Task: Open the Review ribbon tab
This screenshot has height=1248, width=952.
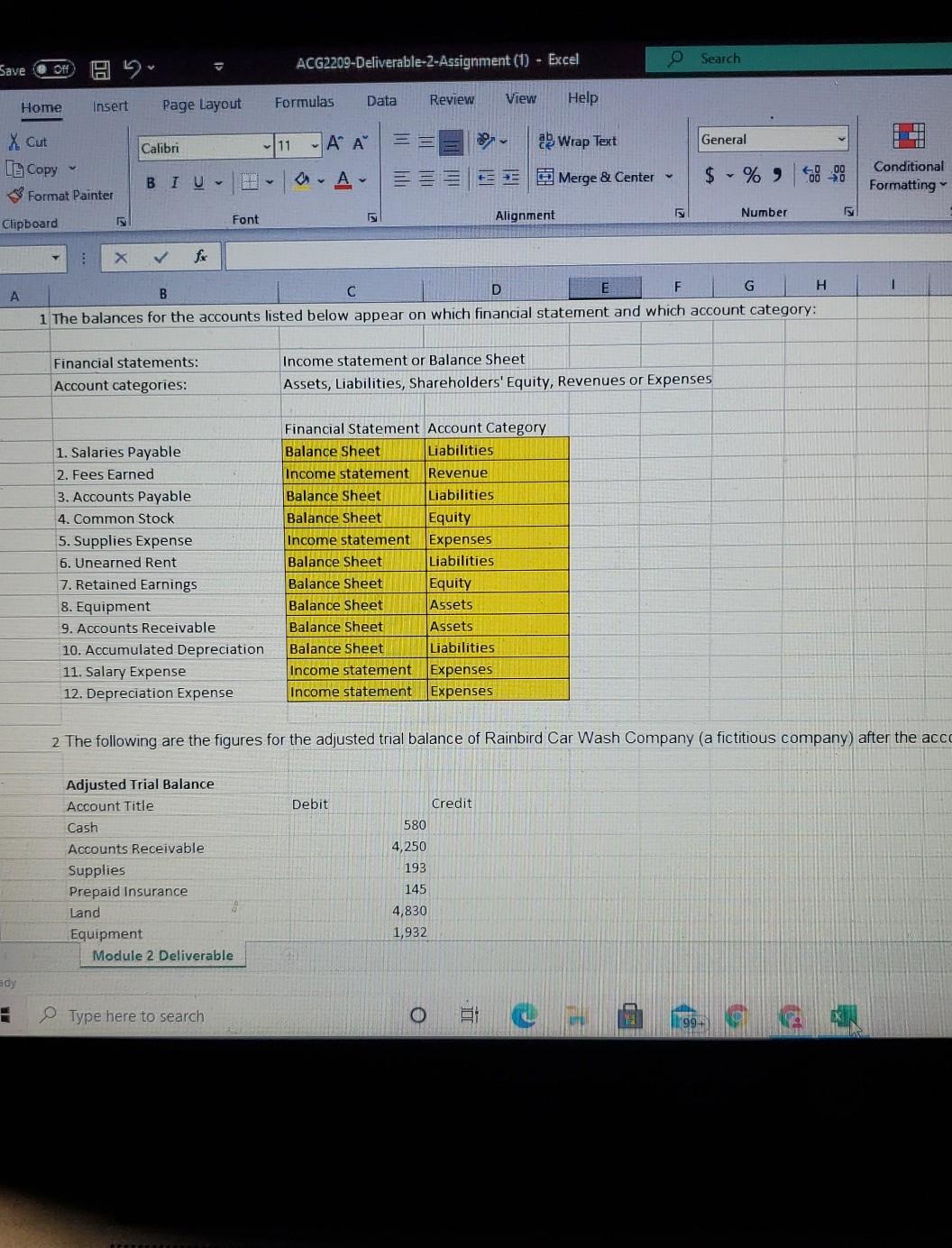Action: tap(452, 100)
